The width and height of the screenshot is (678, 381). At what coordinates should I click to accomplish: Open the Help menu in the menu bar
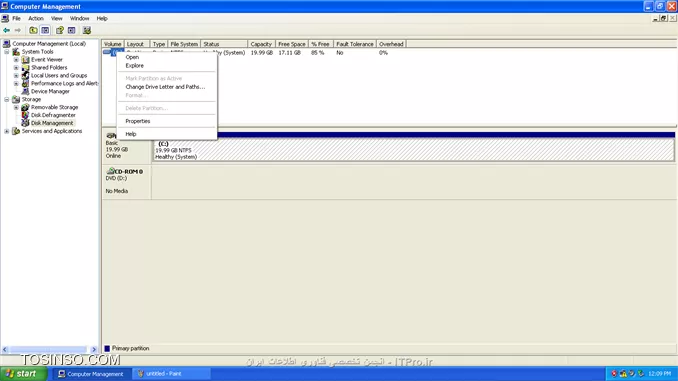coord(102,19)
